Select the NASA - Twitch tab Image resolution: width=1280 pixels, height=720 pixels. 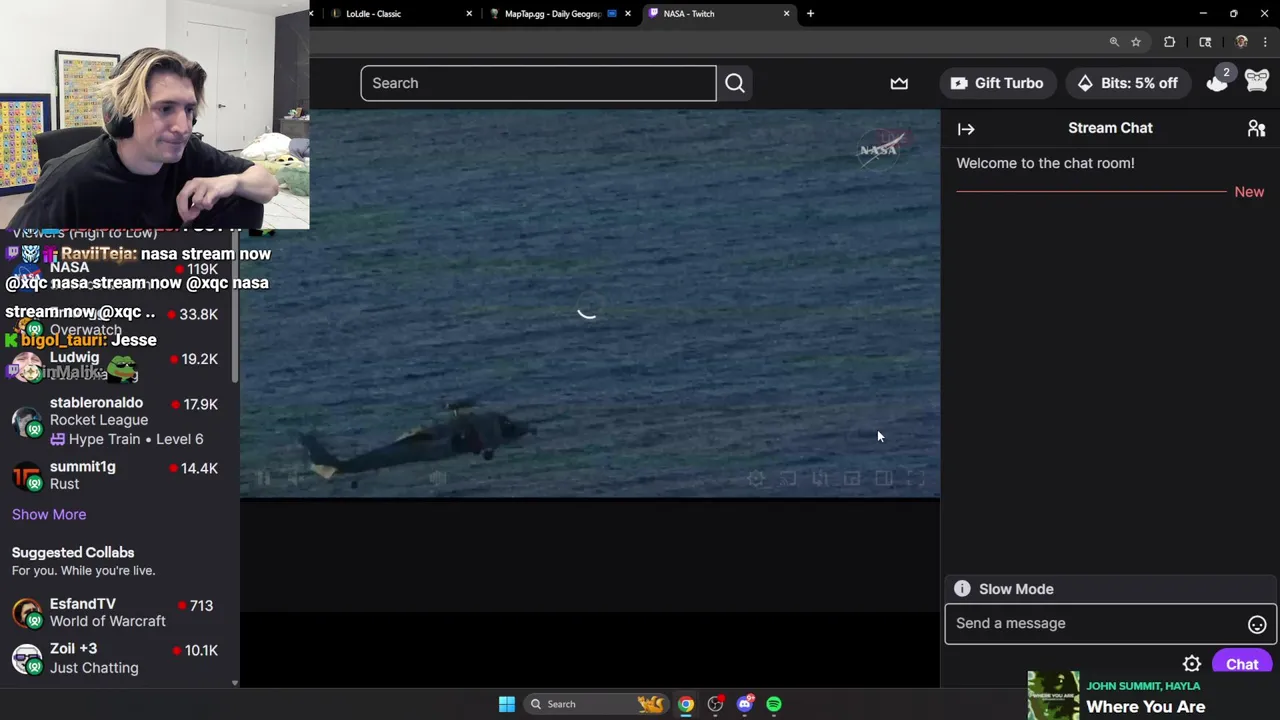pyautogui.click(x=719, y=14)
